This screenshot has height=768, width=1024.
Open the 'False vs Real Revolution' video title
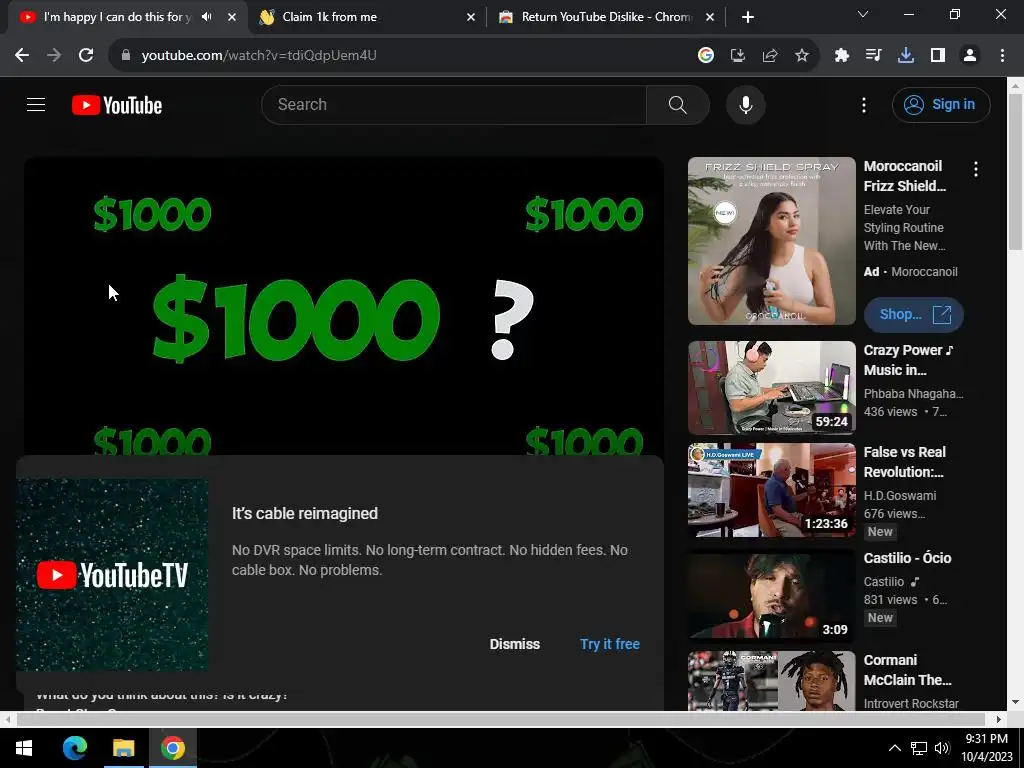[x=904, y=462]
